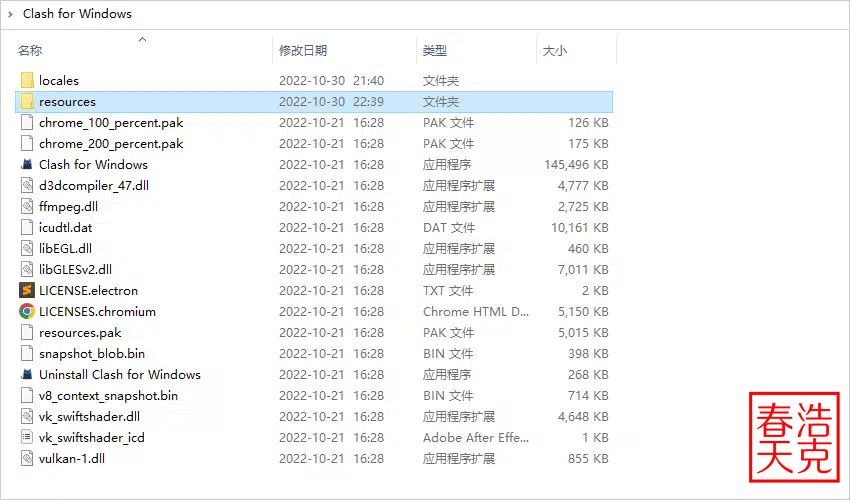The image size is (850, 500).
Task: Click the libEGL.dll file icon
Action: 27,248
